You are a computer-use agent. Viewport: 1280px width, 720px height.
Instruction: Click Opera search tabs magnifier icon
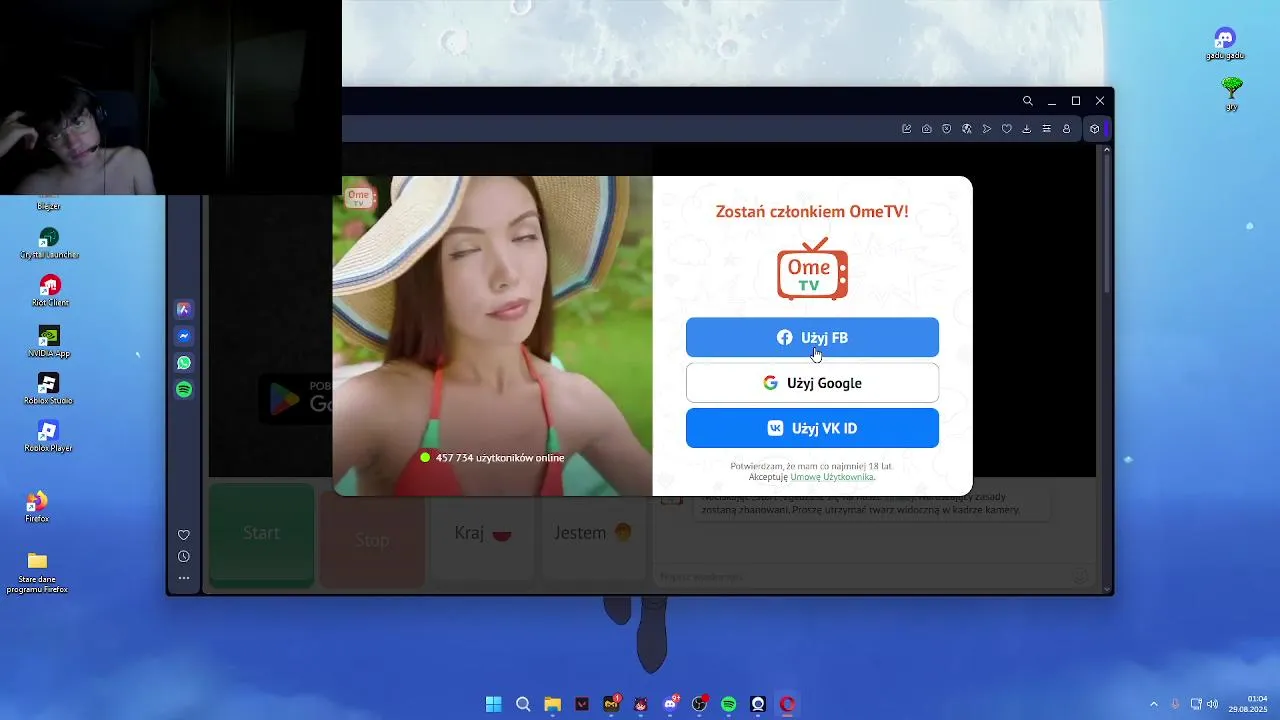[x=1028, y=101]
